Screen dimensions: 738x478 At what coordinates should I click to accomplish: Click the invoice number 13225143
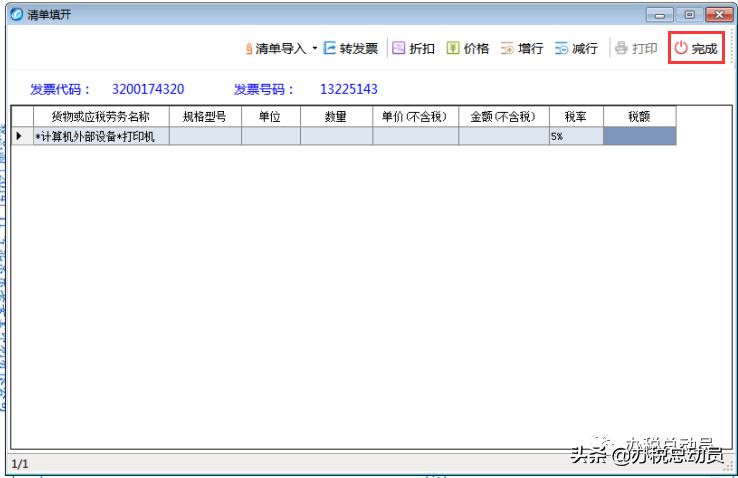tap(349, 89)
